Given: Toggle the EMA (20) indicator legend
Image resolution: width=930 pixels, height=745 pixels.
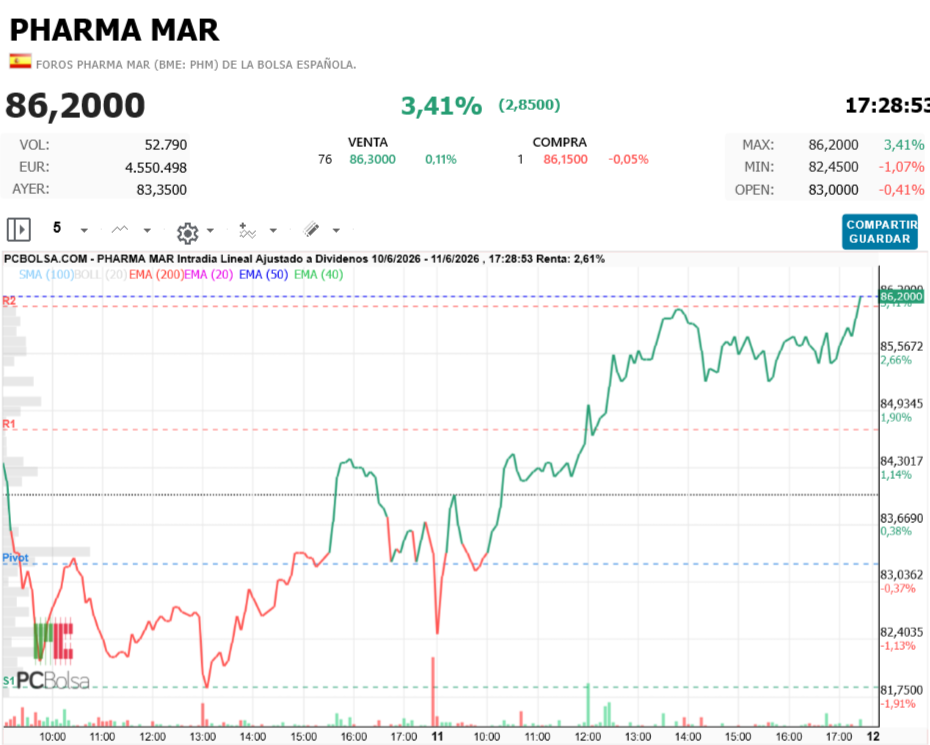Looking at the screenshot, I should [209, 275].
